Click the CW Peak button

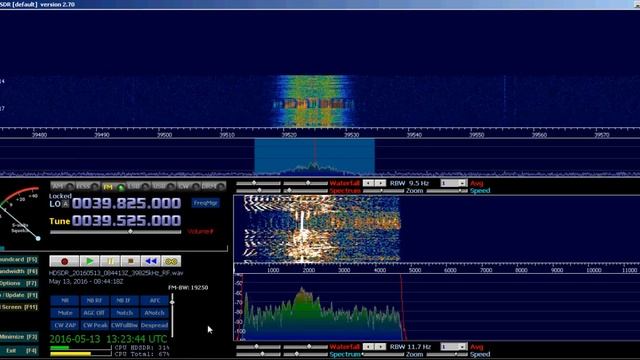(x=94, y=325)
